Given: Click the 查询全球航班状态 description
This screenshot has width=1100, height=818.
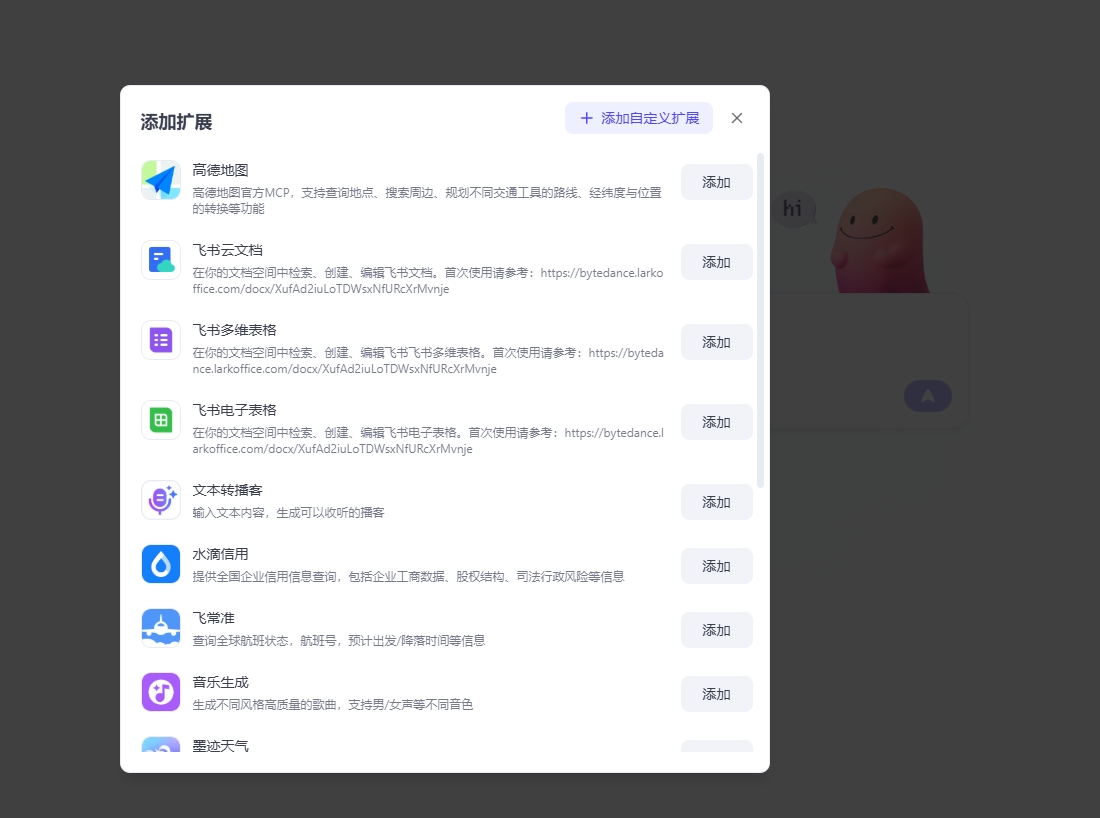Looking at the screenshot, I should pos(339,641).
